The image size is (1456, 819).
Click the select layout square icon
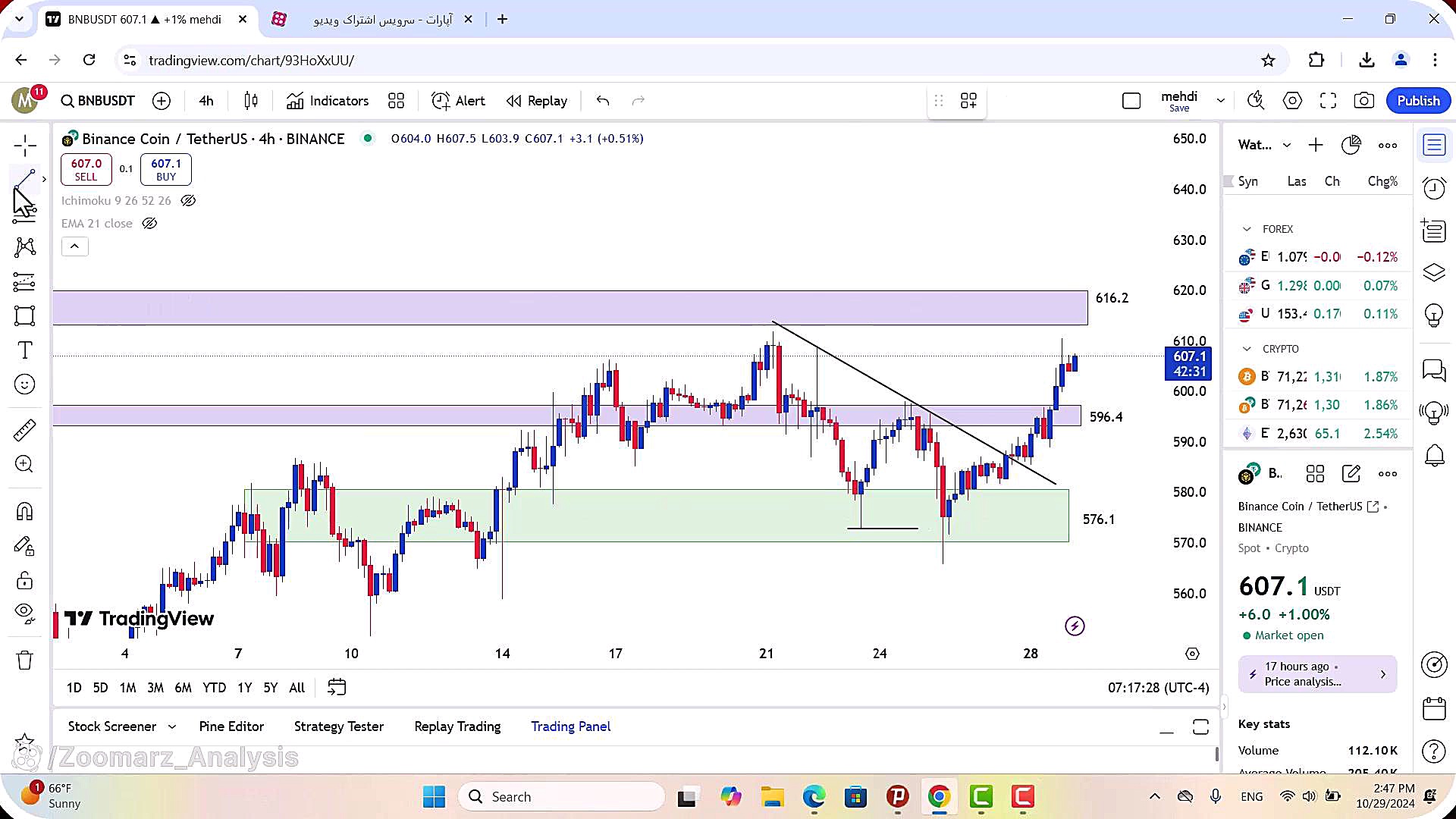click(1131, 101)
